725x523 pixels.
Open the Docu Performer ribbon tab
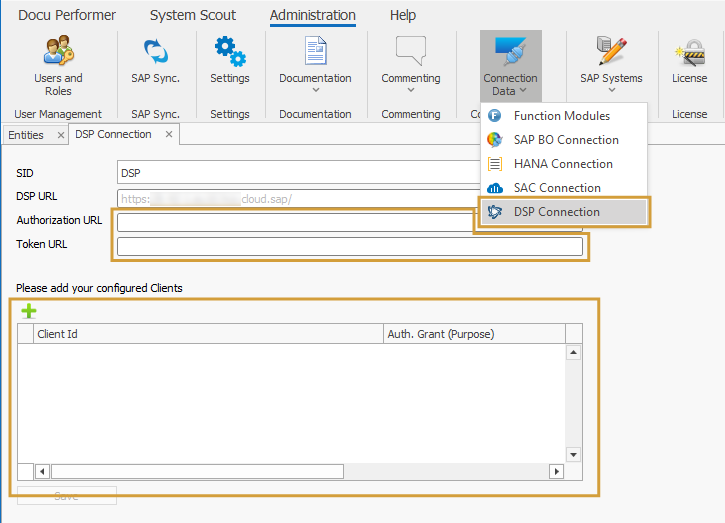(67, 15)
